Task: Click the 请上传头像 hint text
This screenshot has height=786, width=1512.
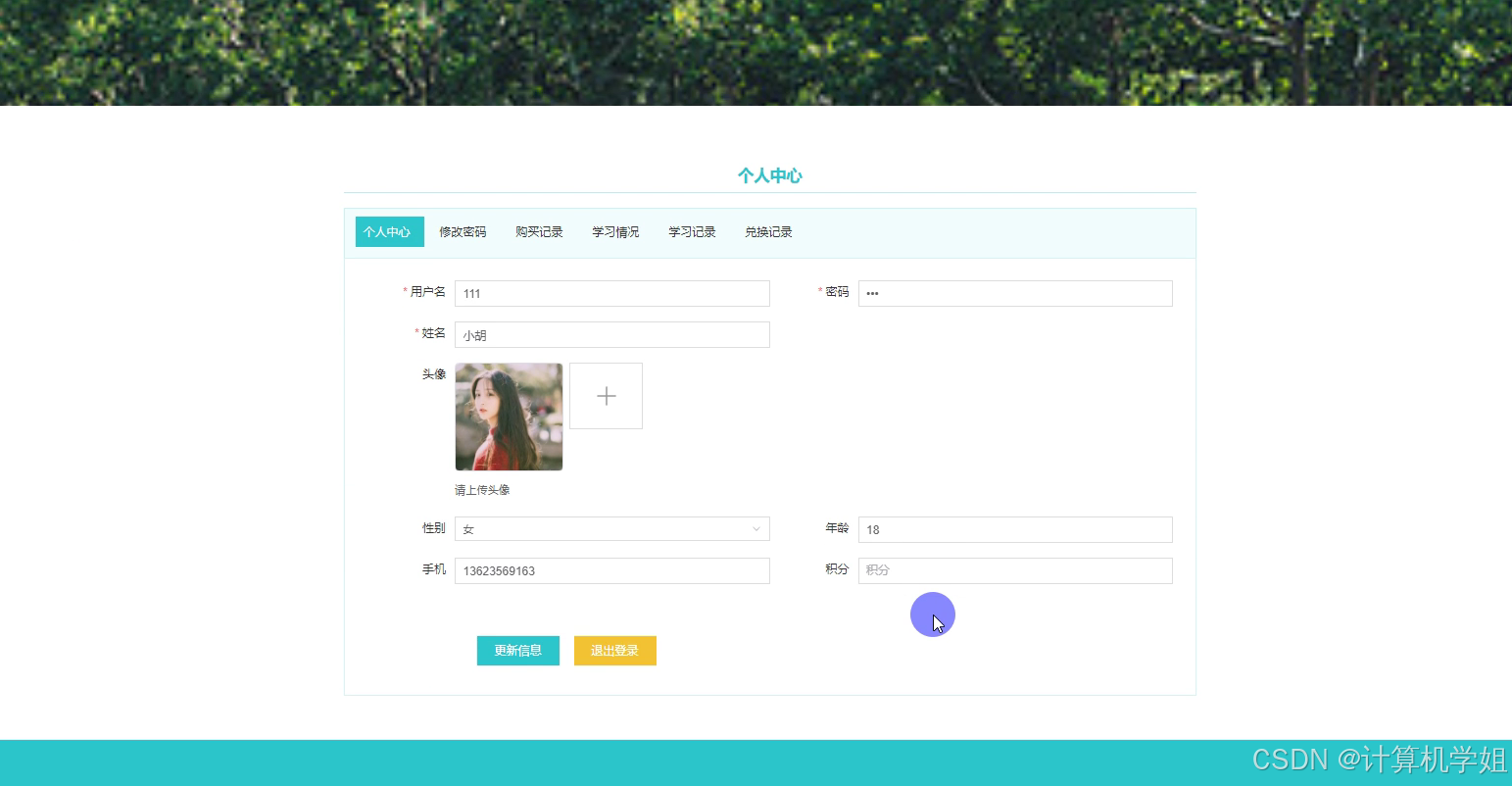Action: (x=482, y=490)
